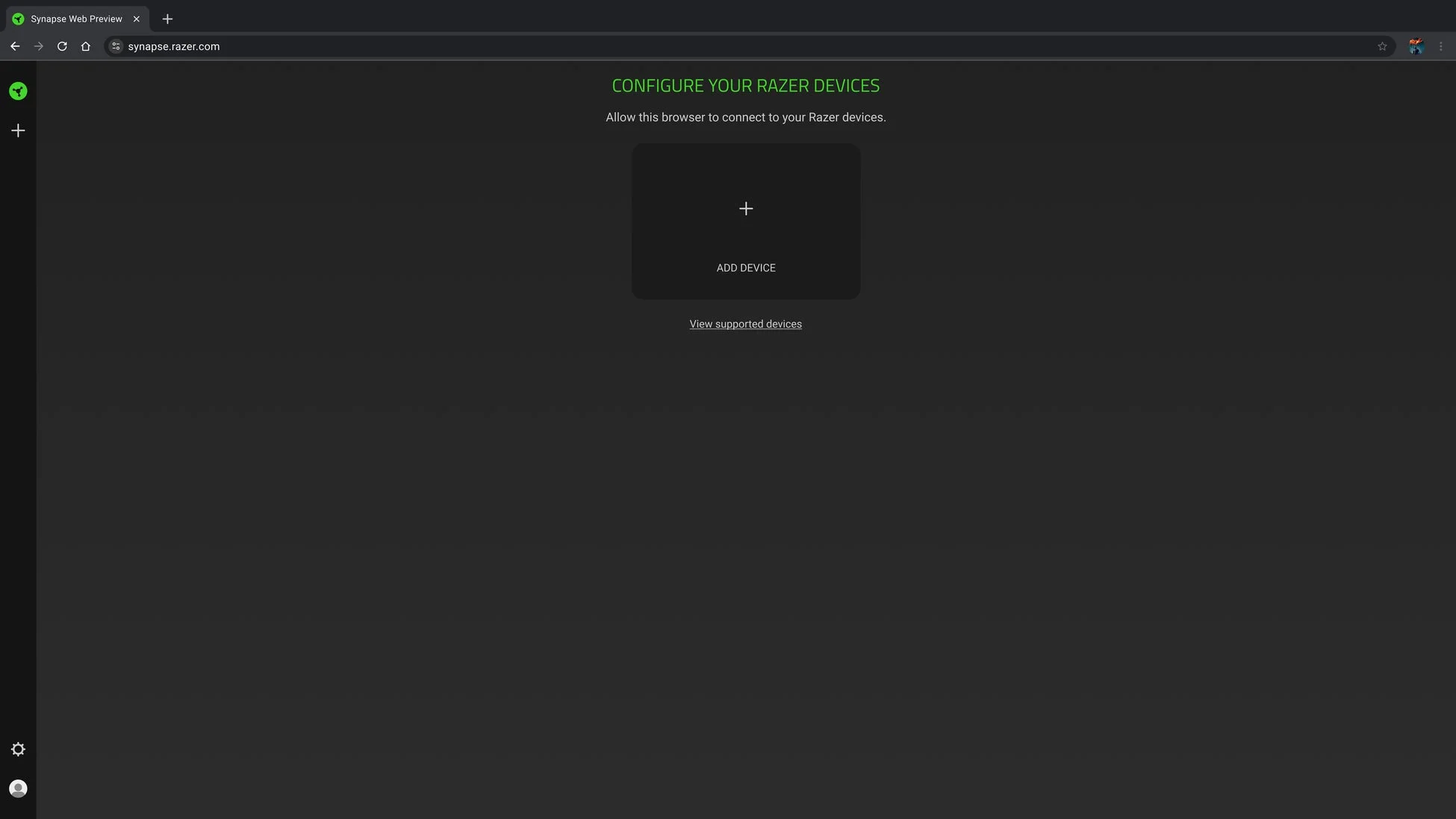
Task: Open site information in the address bar
Action: pos(116,46)
